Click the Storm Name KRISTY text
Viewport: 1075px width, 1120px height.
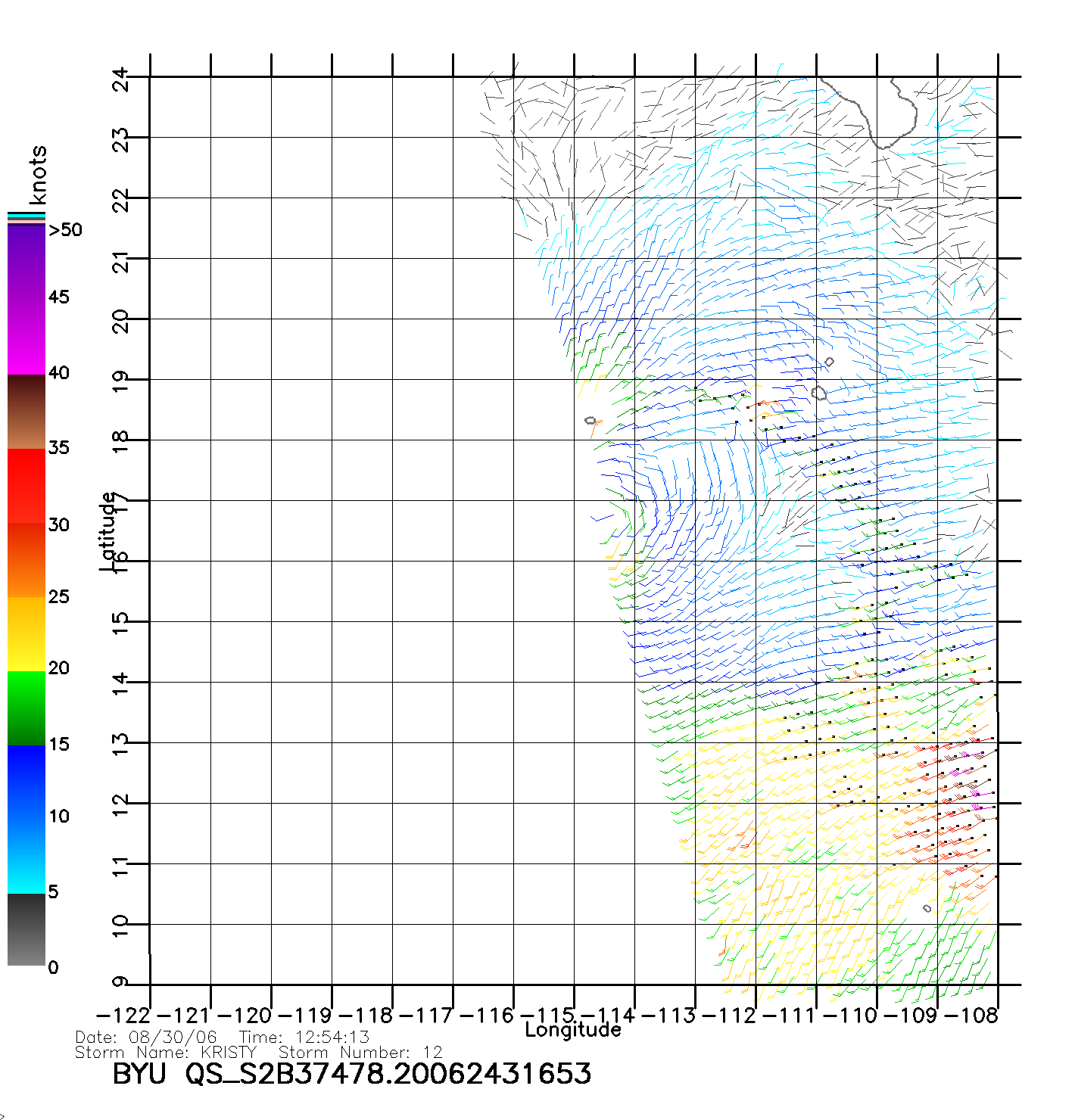pyautogui.click(x=166, y=1053)
